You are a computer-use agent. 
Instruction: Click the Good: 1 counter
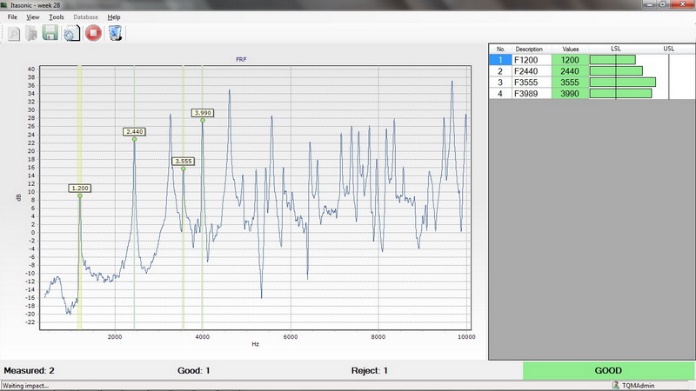(194, 371)
